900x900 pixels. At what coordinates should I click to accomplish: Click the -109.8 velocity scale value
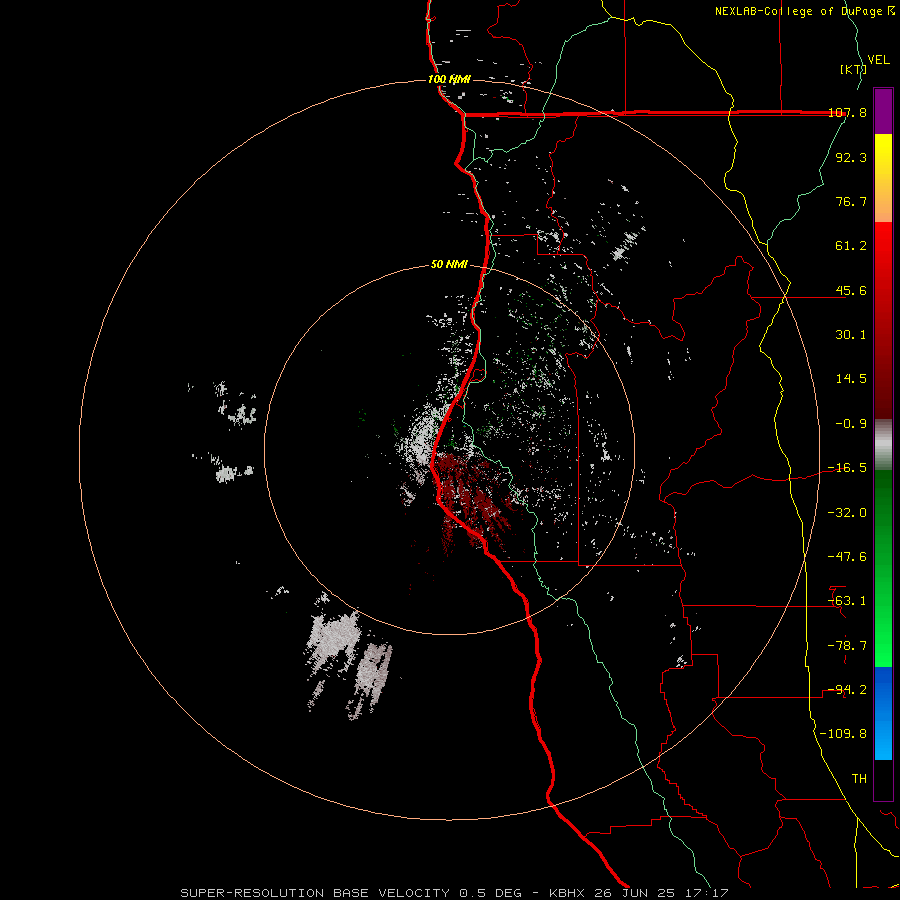coord(843,734)
